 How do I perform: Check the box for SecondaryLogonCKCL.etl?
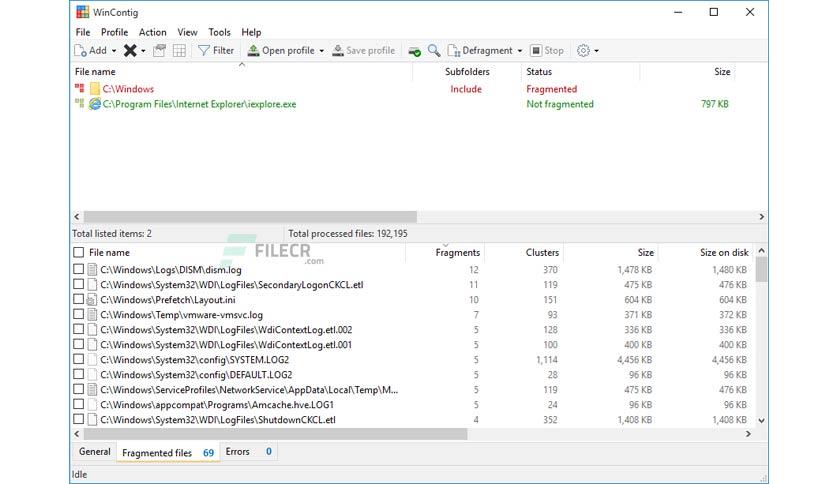coord(78,284)
